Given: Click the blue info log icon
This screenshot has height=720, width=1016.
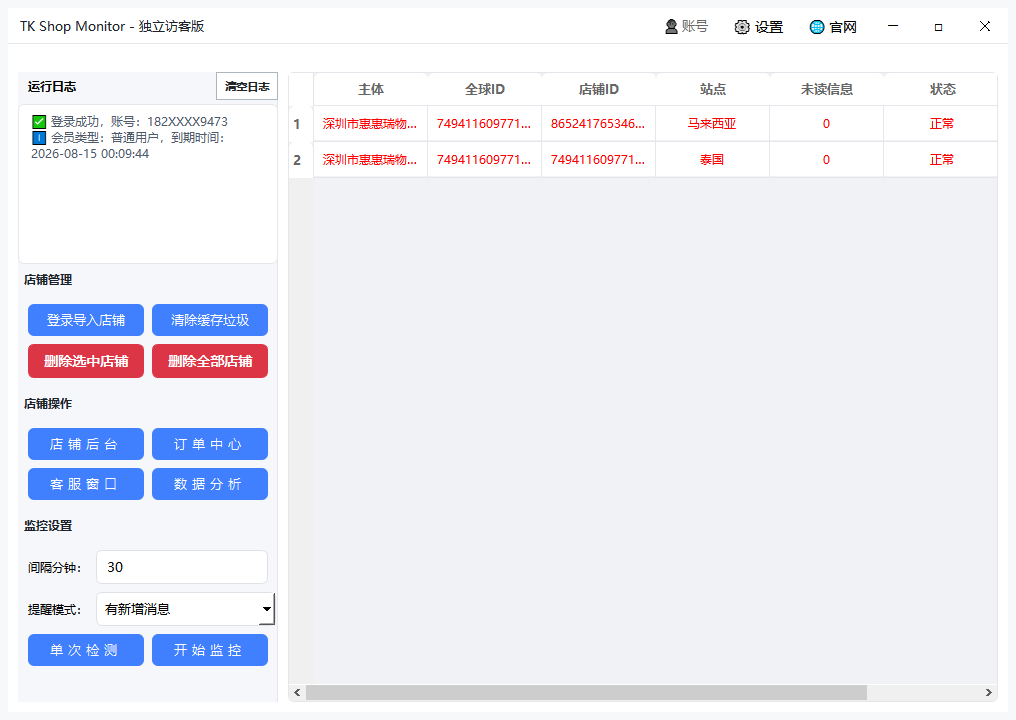Looking at the screenshot, I should pos(39,138).
